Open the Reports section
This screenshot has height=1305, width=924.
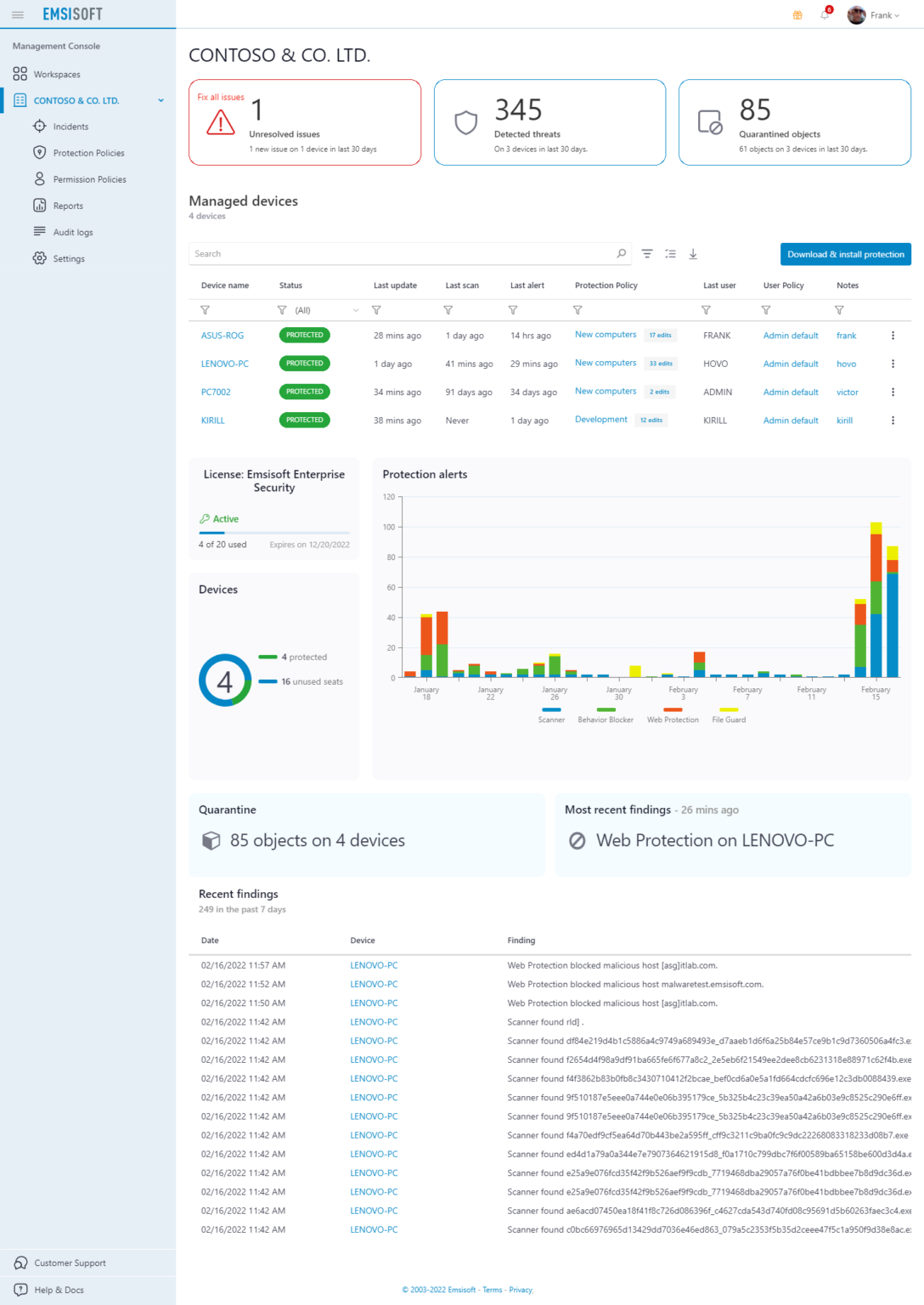(67, 206)
